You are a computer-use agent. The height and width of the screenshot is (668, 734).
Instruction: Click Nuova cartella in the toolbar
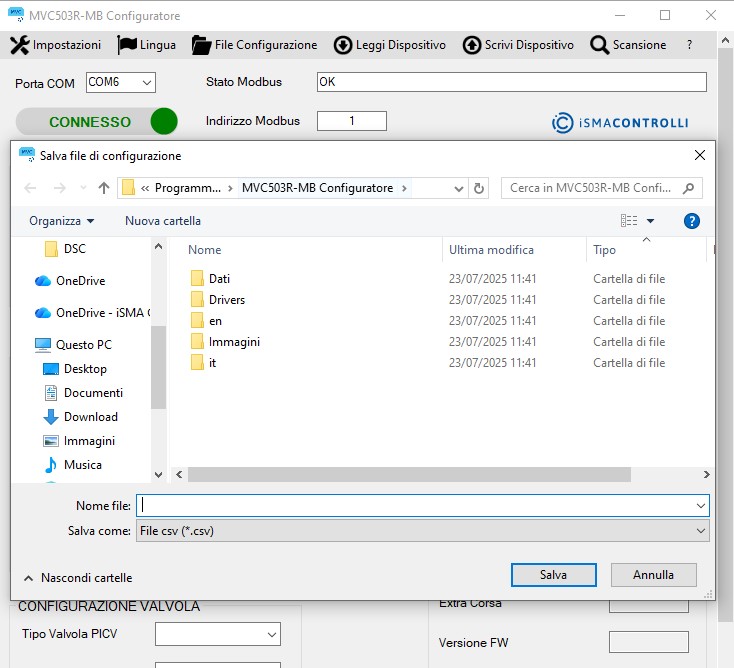click(x=163, y=221)
